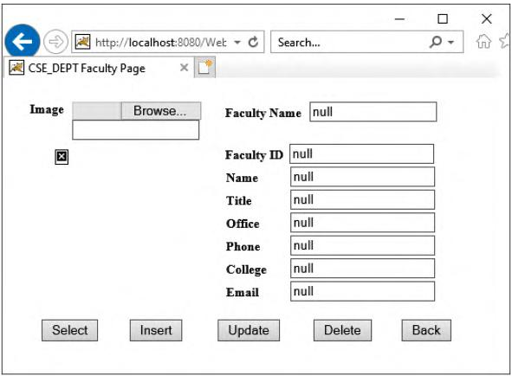Click the Office input field
This screenshot has width=511, height=379.
[x=362, y=223]
